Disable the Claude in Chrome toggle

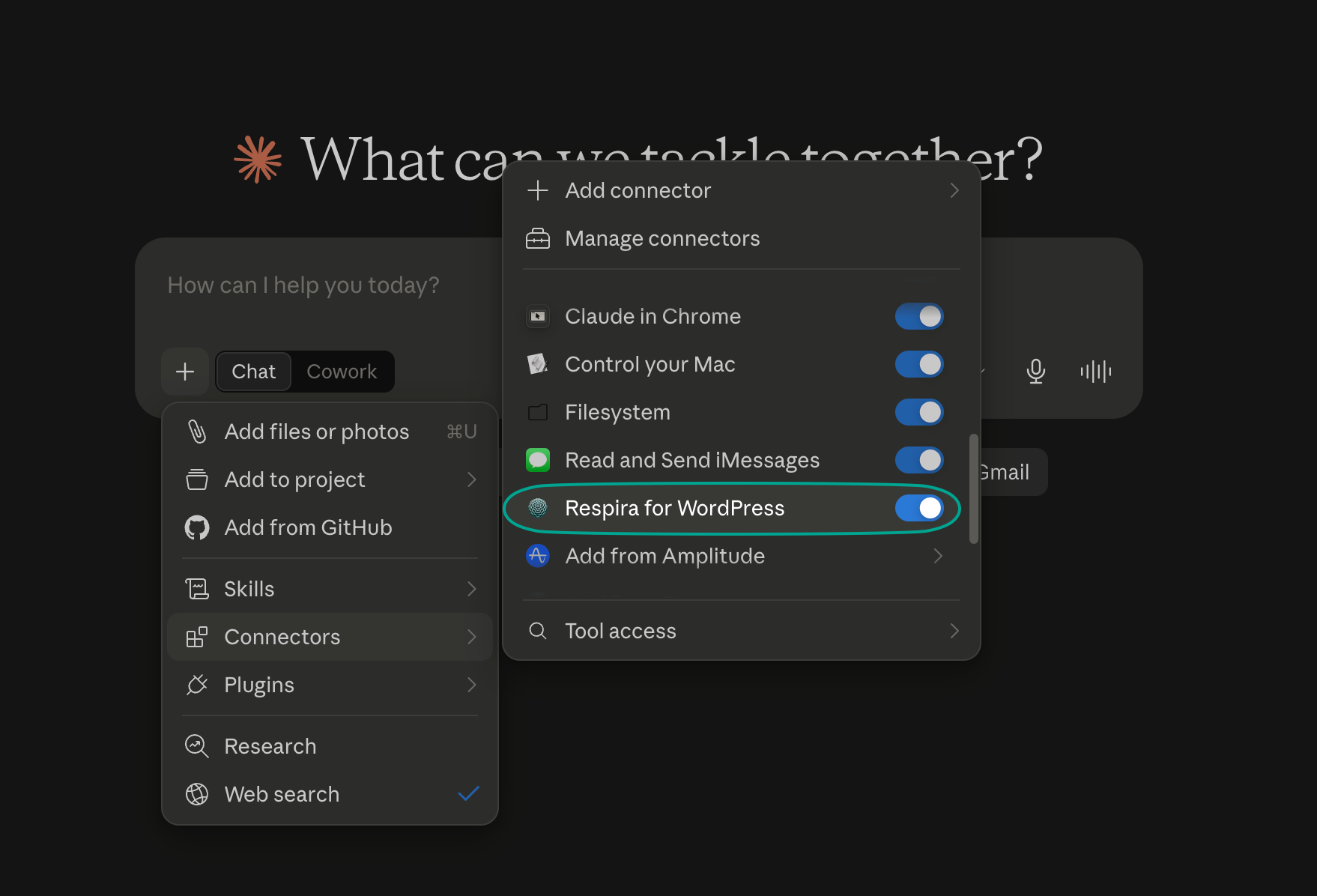(919, 316)
